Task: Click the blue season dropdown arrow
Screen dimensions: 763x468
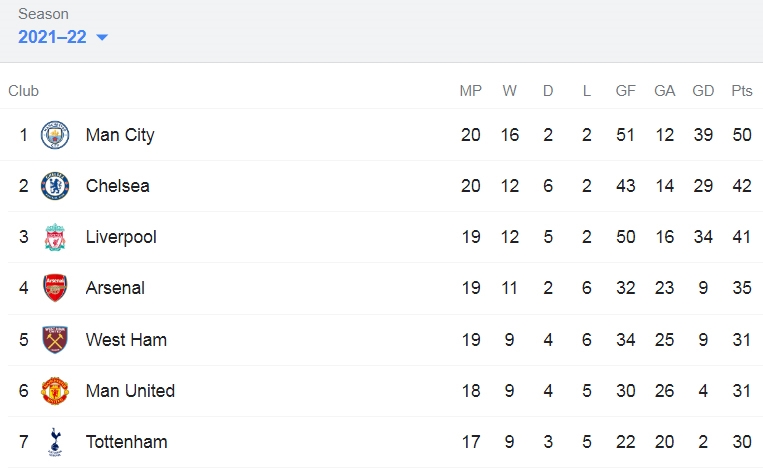Action: coord(102,37)
